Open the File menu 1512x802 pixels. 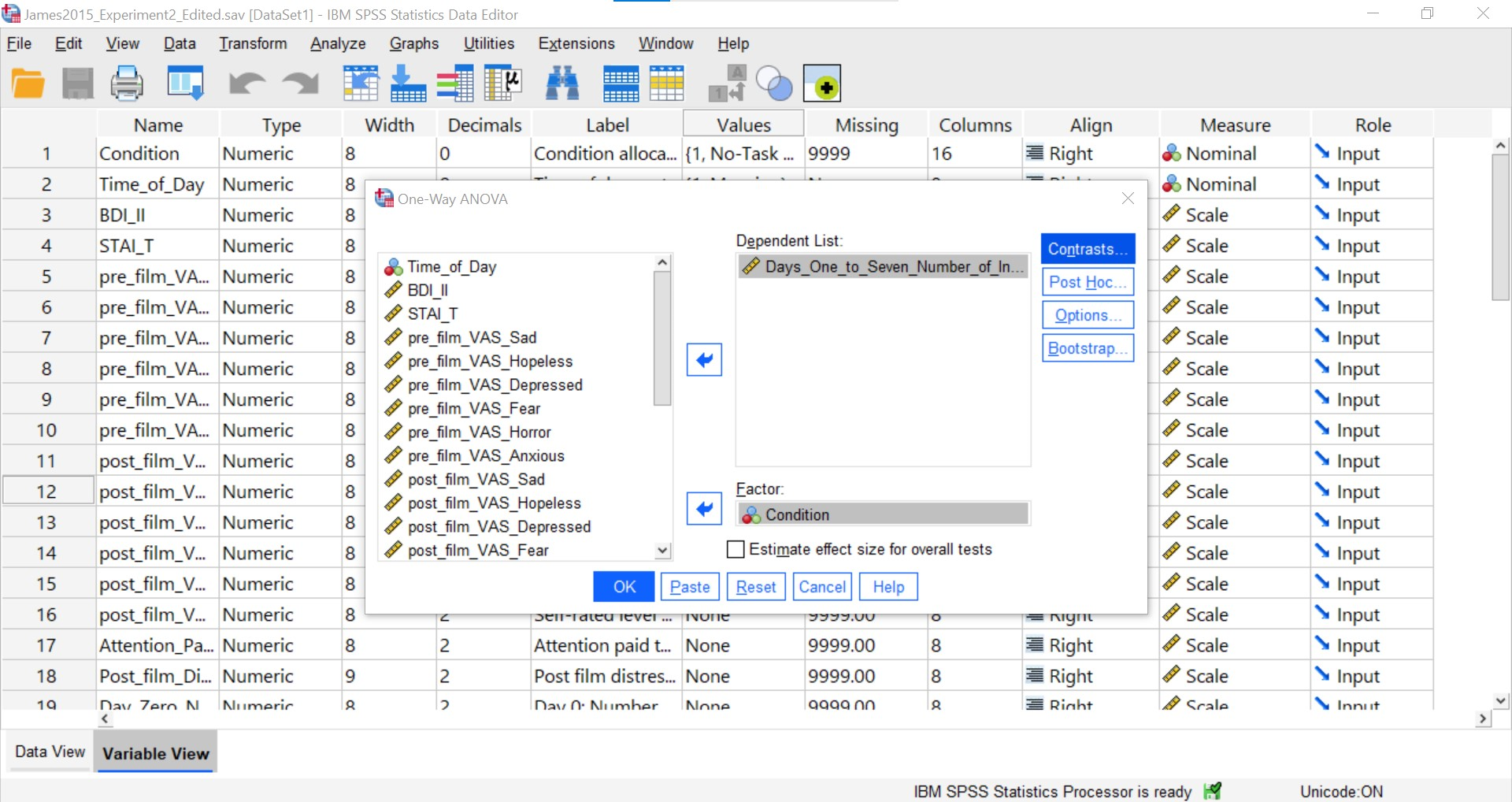click(x=19, y=43)
